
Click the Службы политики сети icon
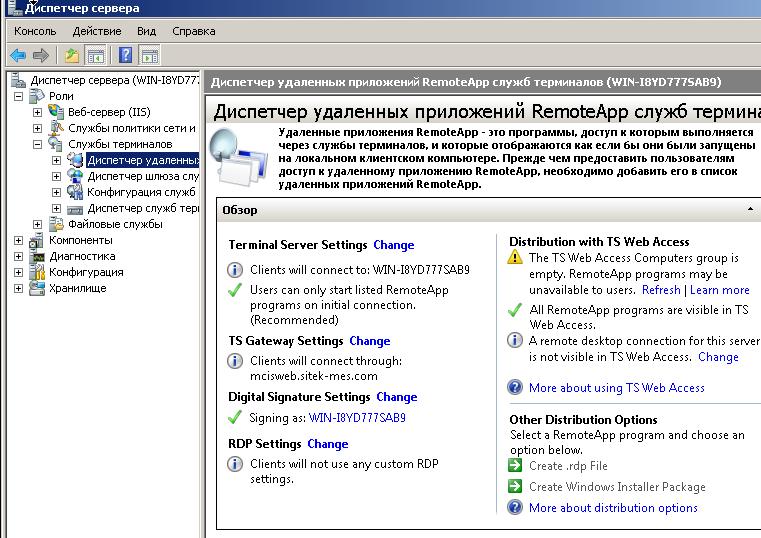[56, 128]
